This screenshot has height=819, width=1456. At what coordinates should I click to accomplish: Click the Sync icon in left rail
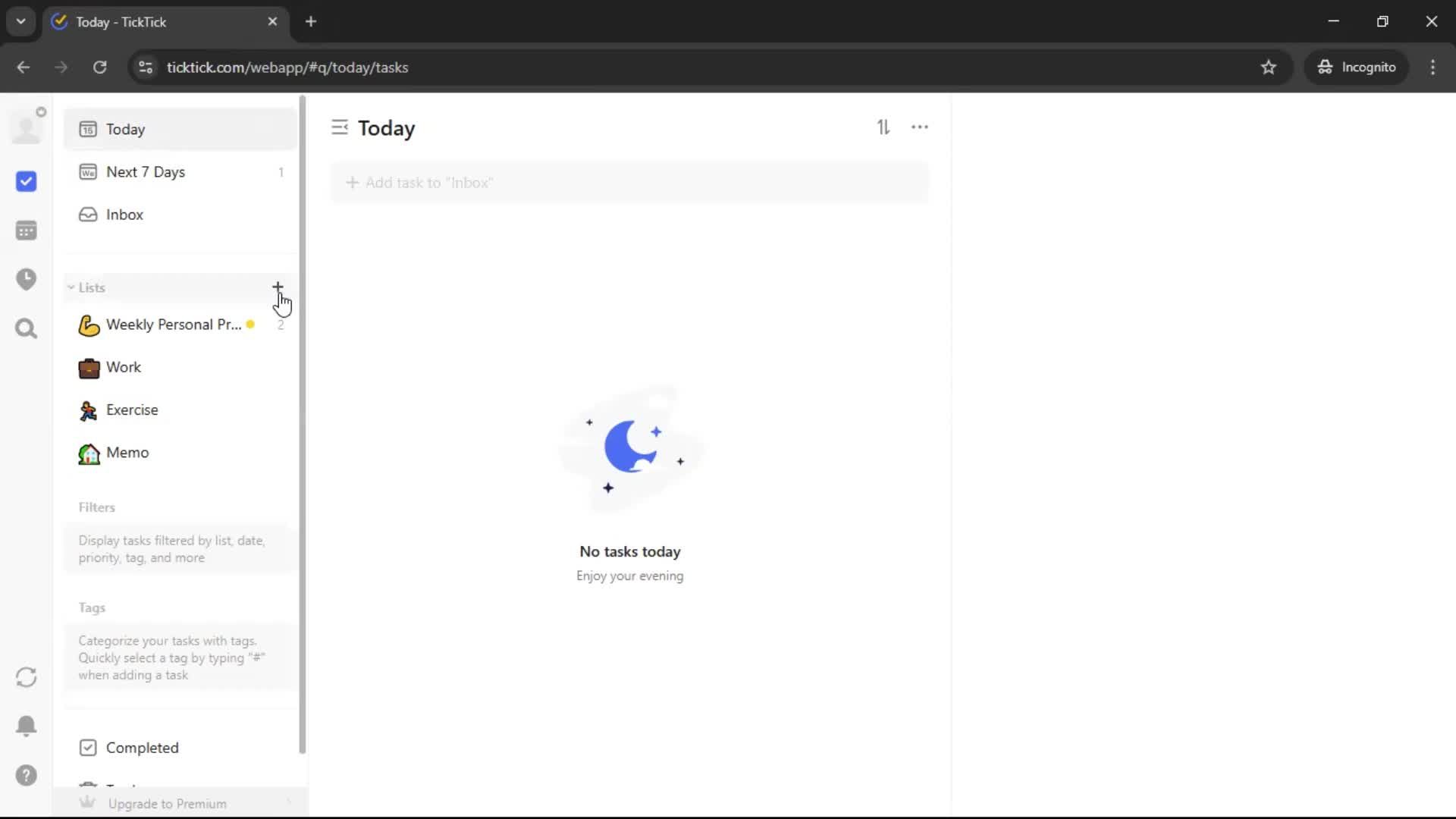click(26, 677)
